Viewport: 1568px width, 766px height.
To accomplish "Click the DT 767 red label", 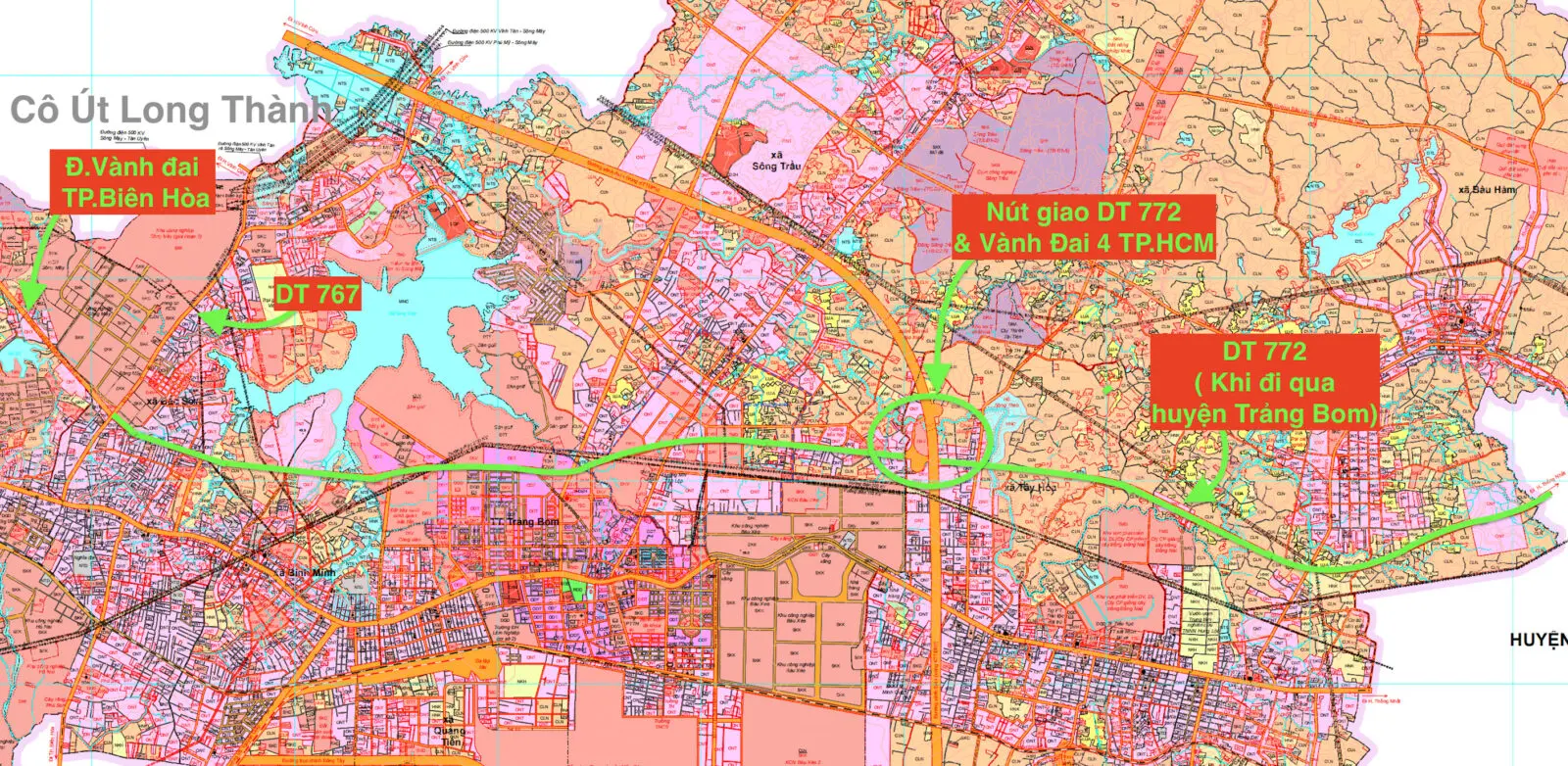I will [x=316, y=294].
